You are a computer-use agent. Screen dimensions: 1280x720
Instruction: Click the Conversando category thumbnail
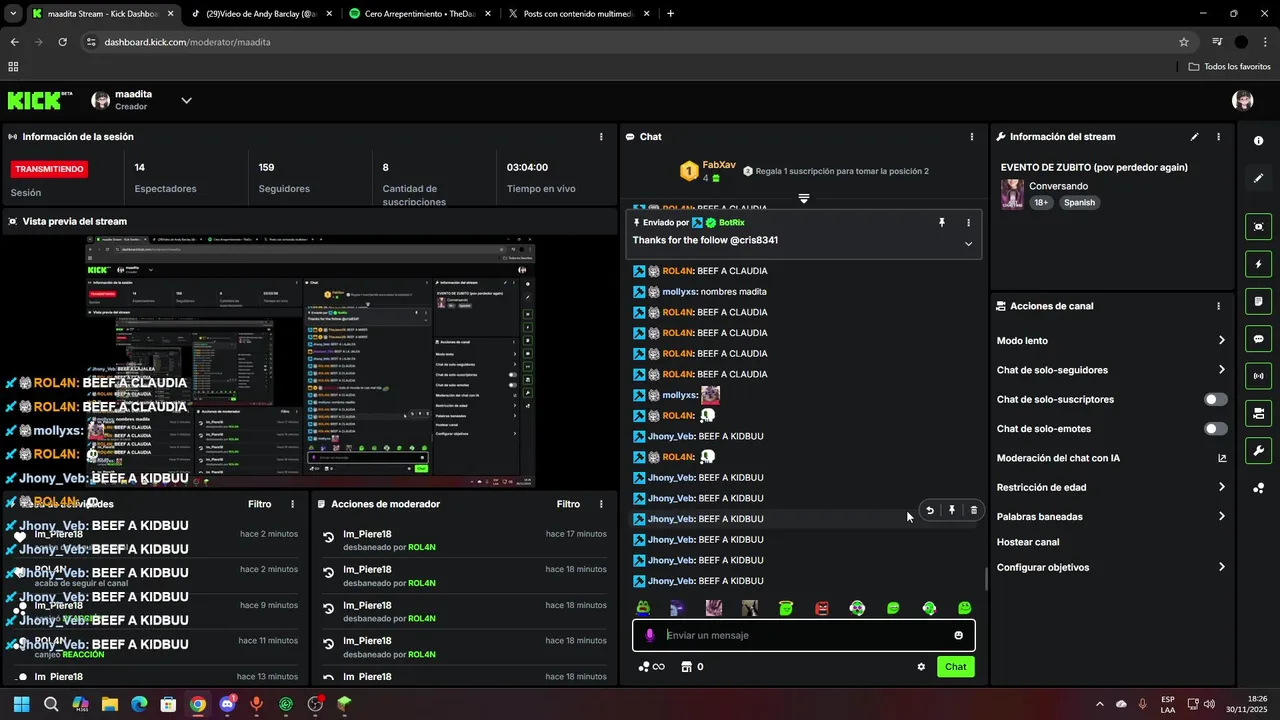(x=1012, y=194)
